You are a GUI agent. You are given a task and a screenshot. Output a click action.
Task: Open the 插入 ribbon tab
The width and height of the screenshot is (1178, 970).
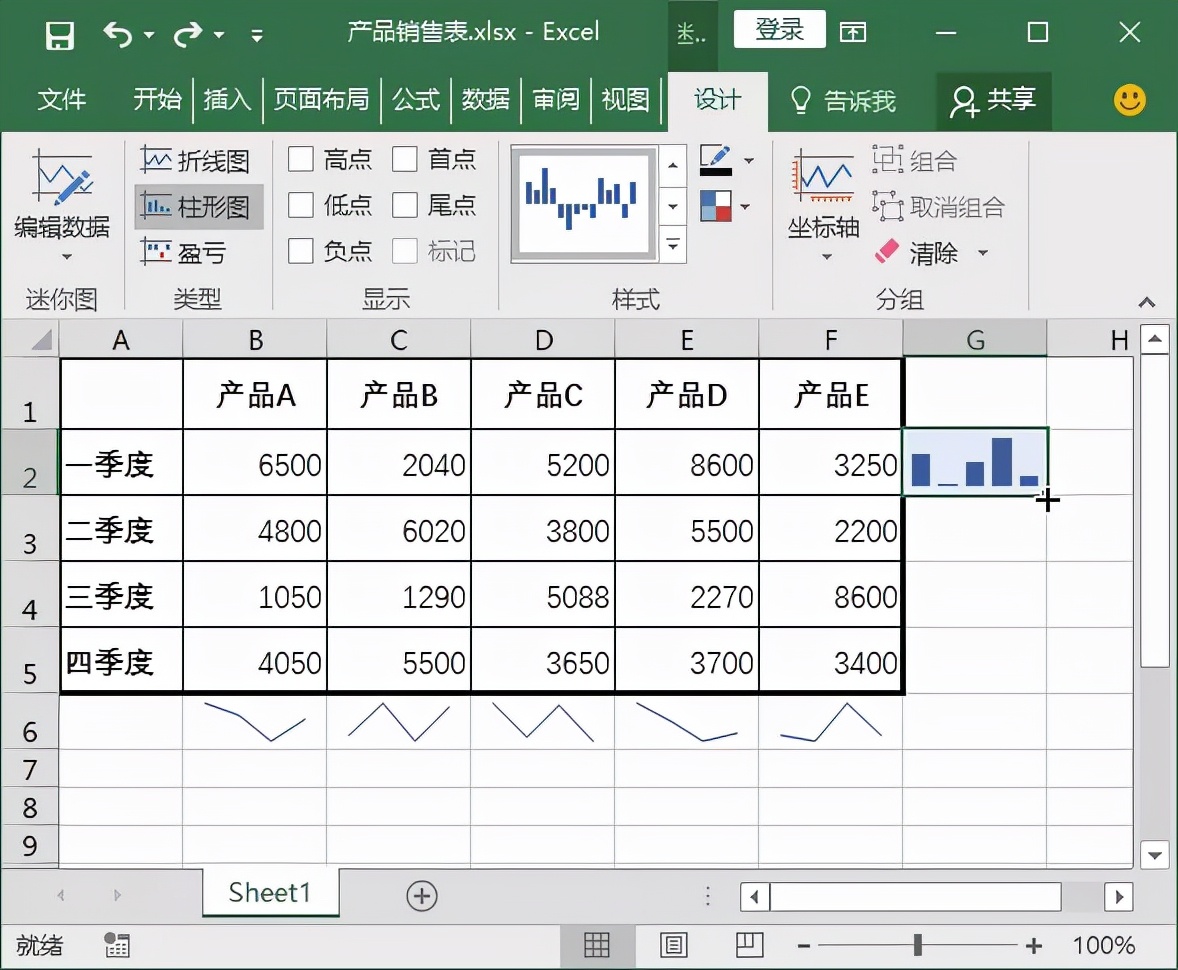(227, 100)
